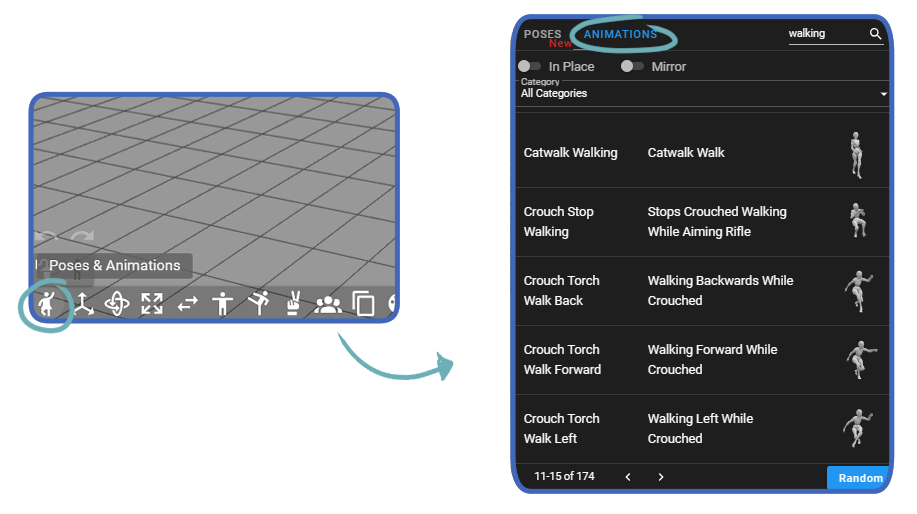Open the hand pose peace-sign icon
This screenshot has width=917, height=514.
tap(293, 303)
